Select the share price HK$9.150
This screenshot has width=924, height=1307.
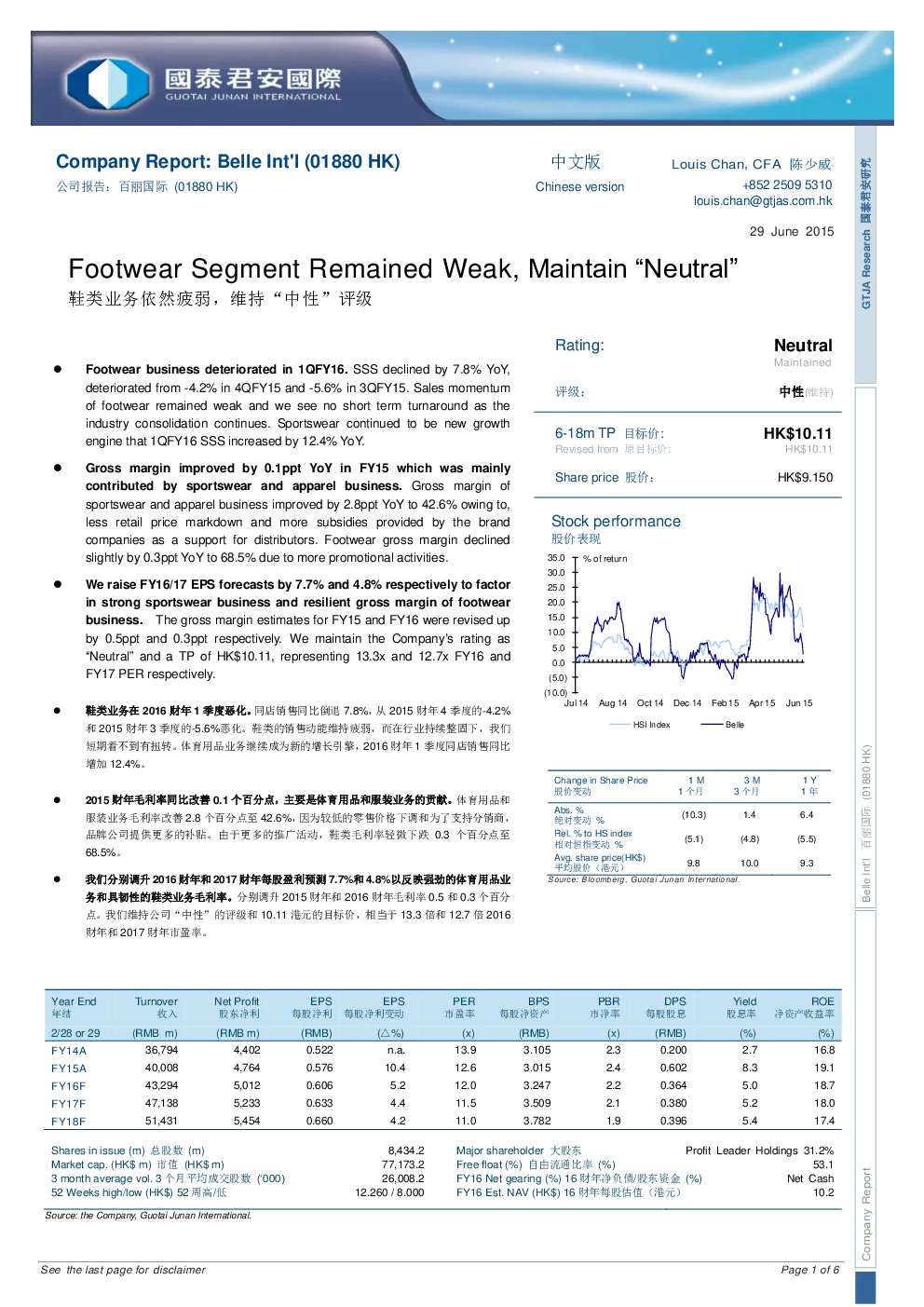(x=805, y=478)
